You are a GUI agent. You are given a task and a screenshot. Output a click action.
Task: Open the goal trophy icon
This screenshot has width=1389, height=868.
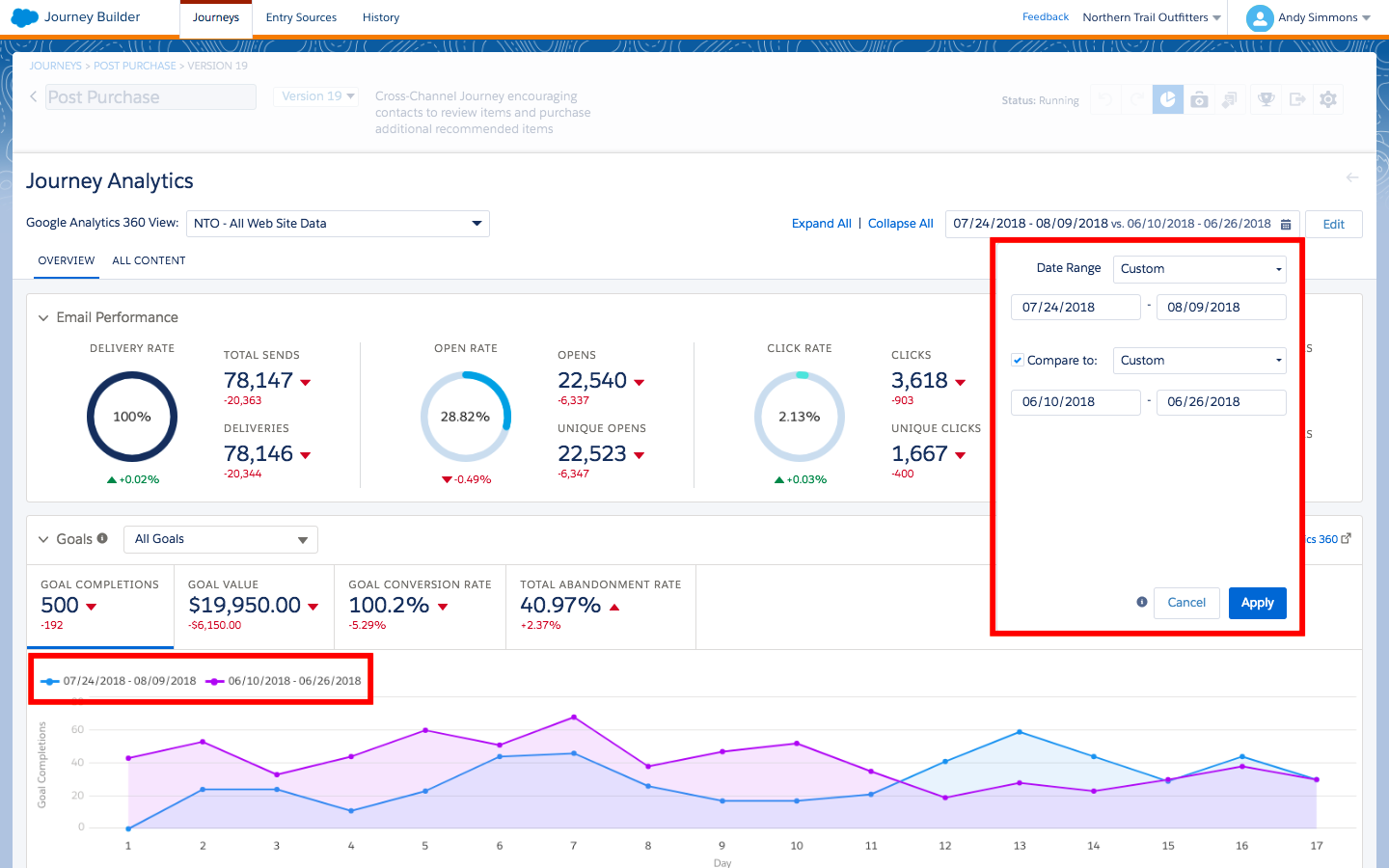(x=1266, y=99)
